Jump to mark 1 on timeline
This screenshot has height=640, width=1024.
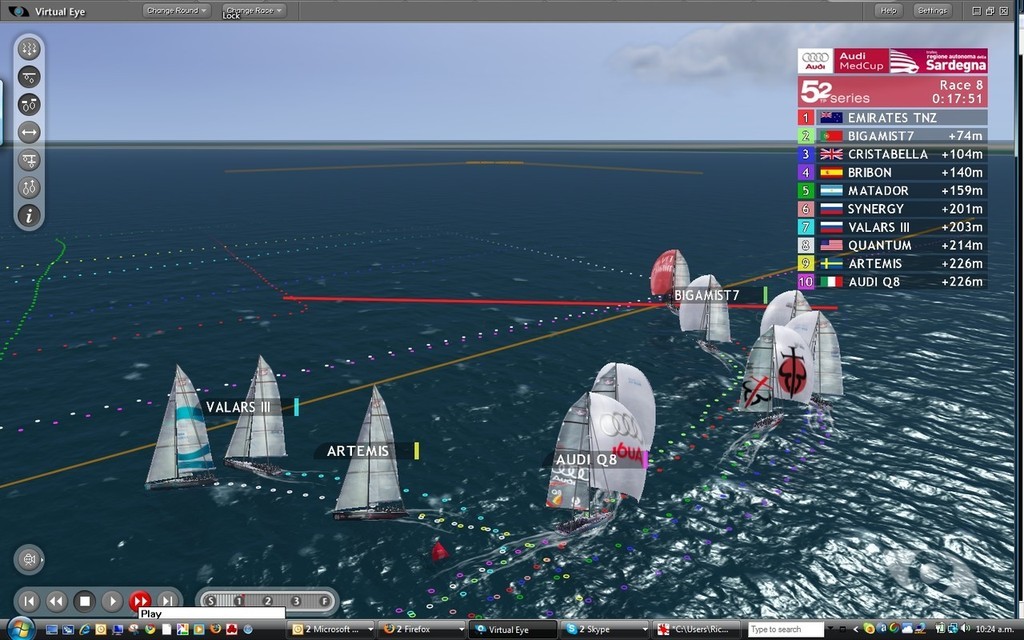click(x=239, y=601)
